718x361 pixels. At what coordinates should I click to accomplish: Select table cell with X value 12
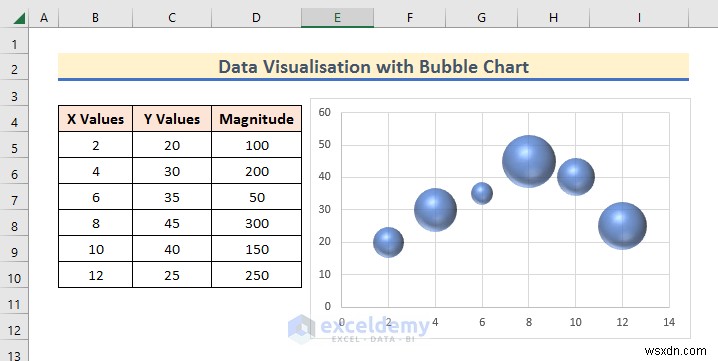95,275
